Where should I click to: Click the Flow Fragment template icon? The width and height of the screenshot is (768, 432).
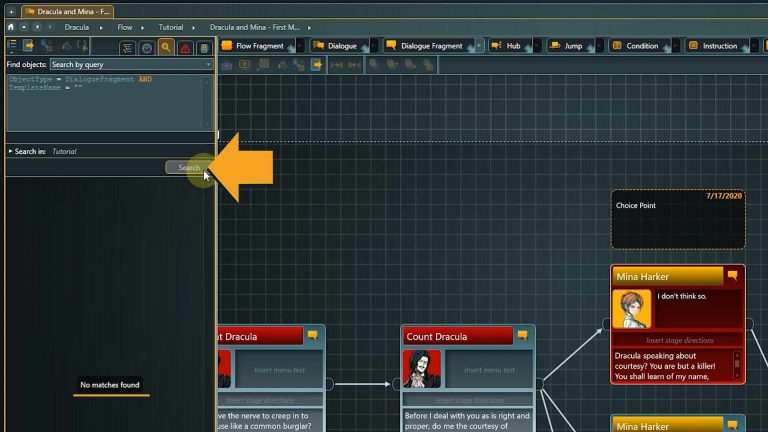(226, 46)
